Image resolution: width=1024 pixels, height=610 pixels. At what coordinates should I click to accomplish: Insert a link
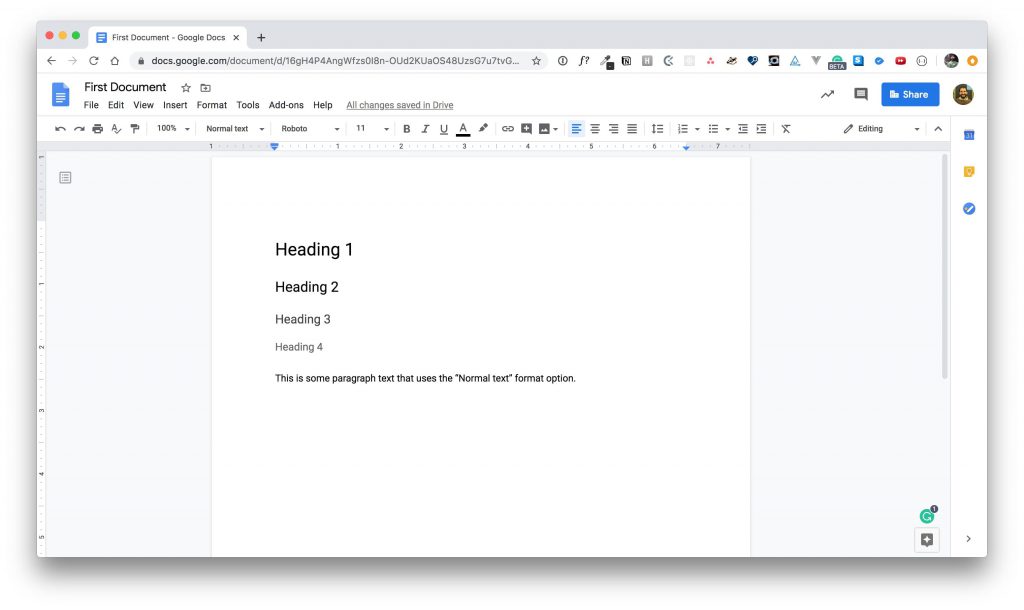pos(507,128)
